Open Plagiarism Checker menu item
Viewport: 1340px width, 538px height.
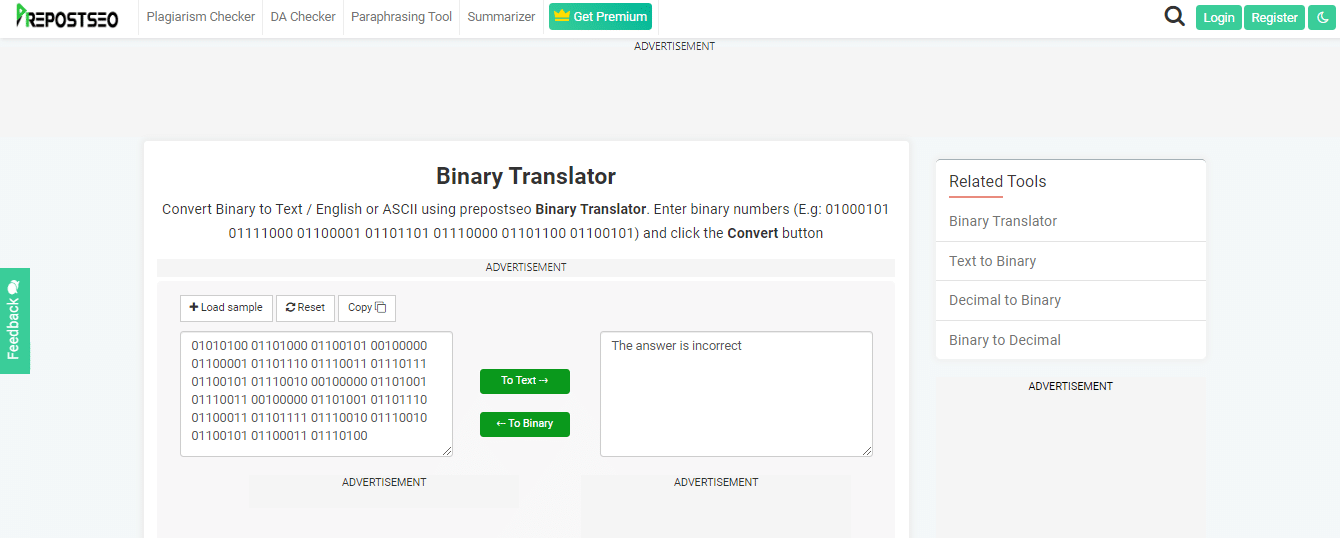click(201, 17)
